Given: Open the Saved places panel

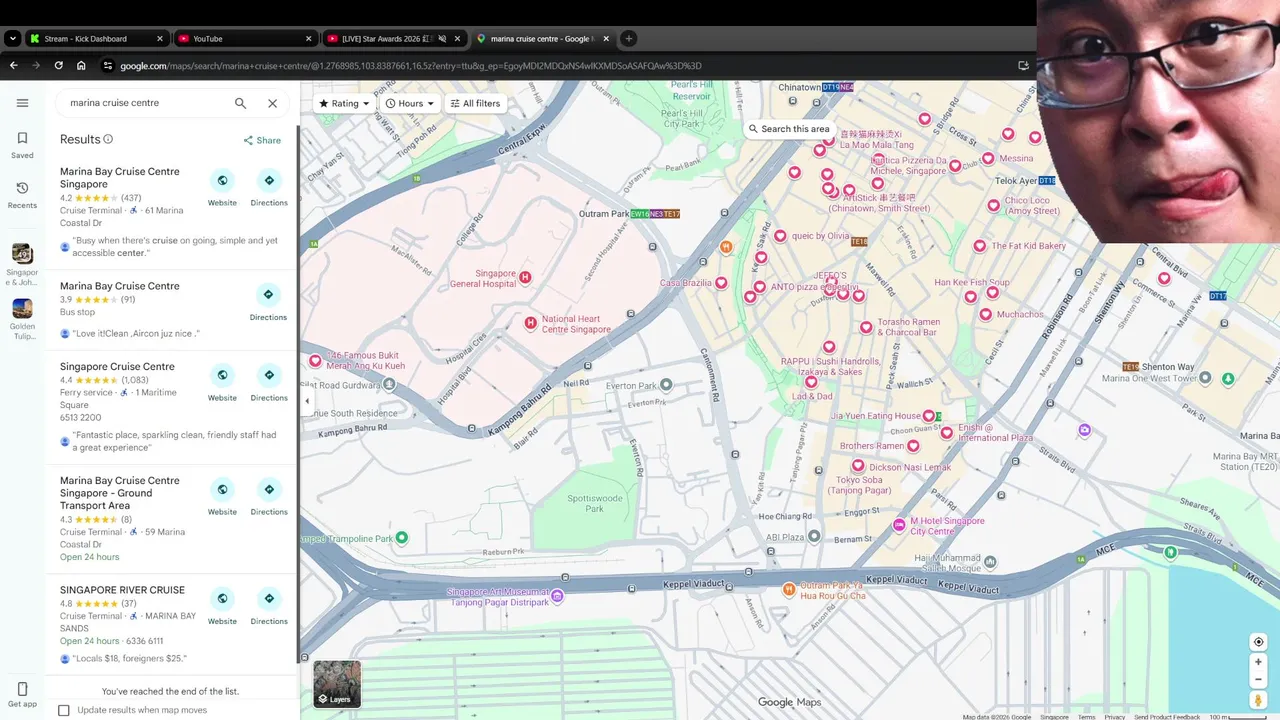Looking at the screenshot, I should coord(22,145).
